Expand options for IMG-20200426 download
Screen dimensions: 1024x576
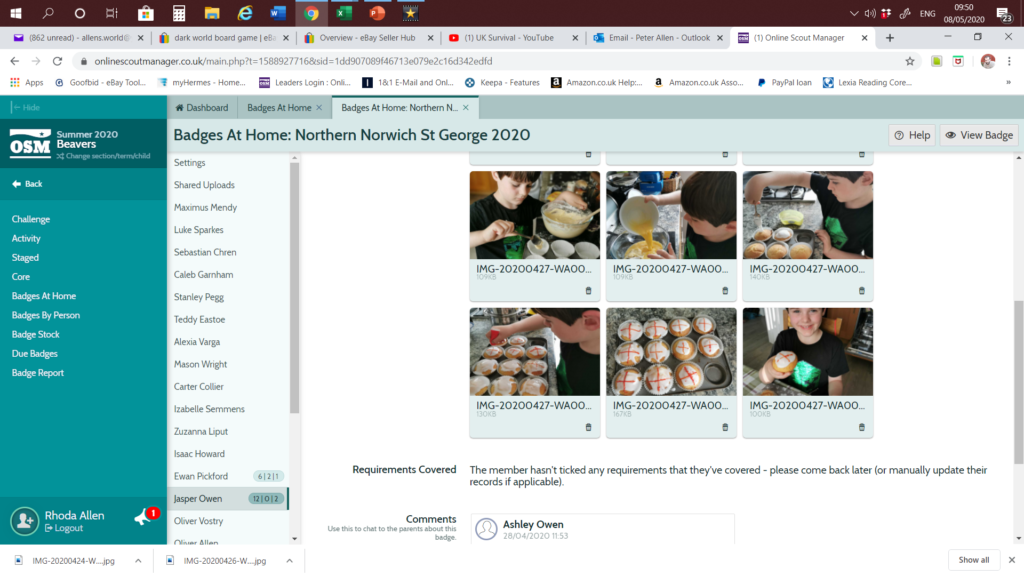click(289, 560)
